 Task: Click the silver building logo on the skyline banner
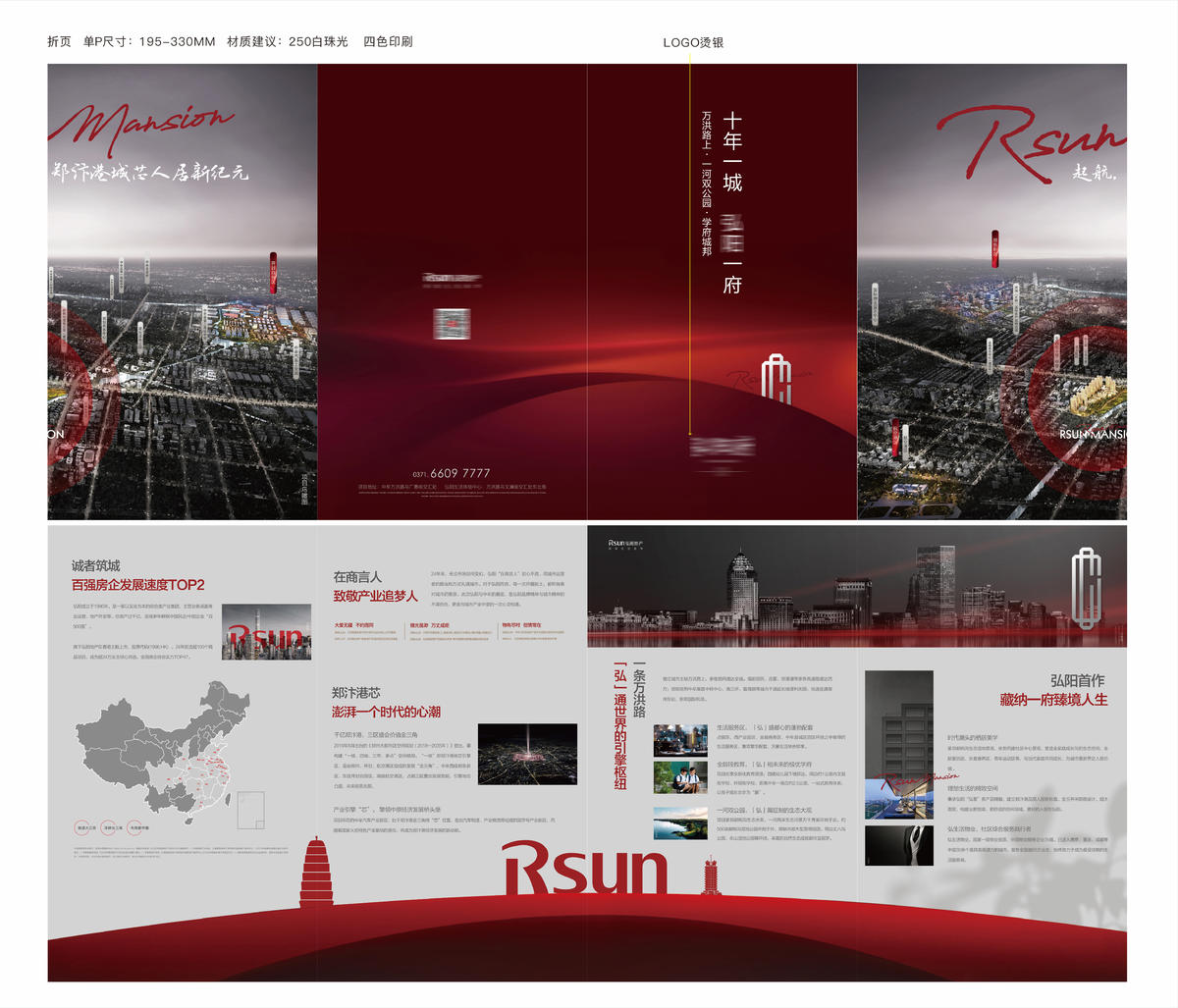click(1085, 587)
